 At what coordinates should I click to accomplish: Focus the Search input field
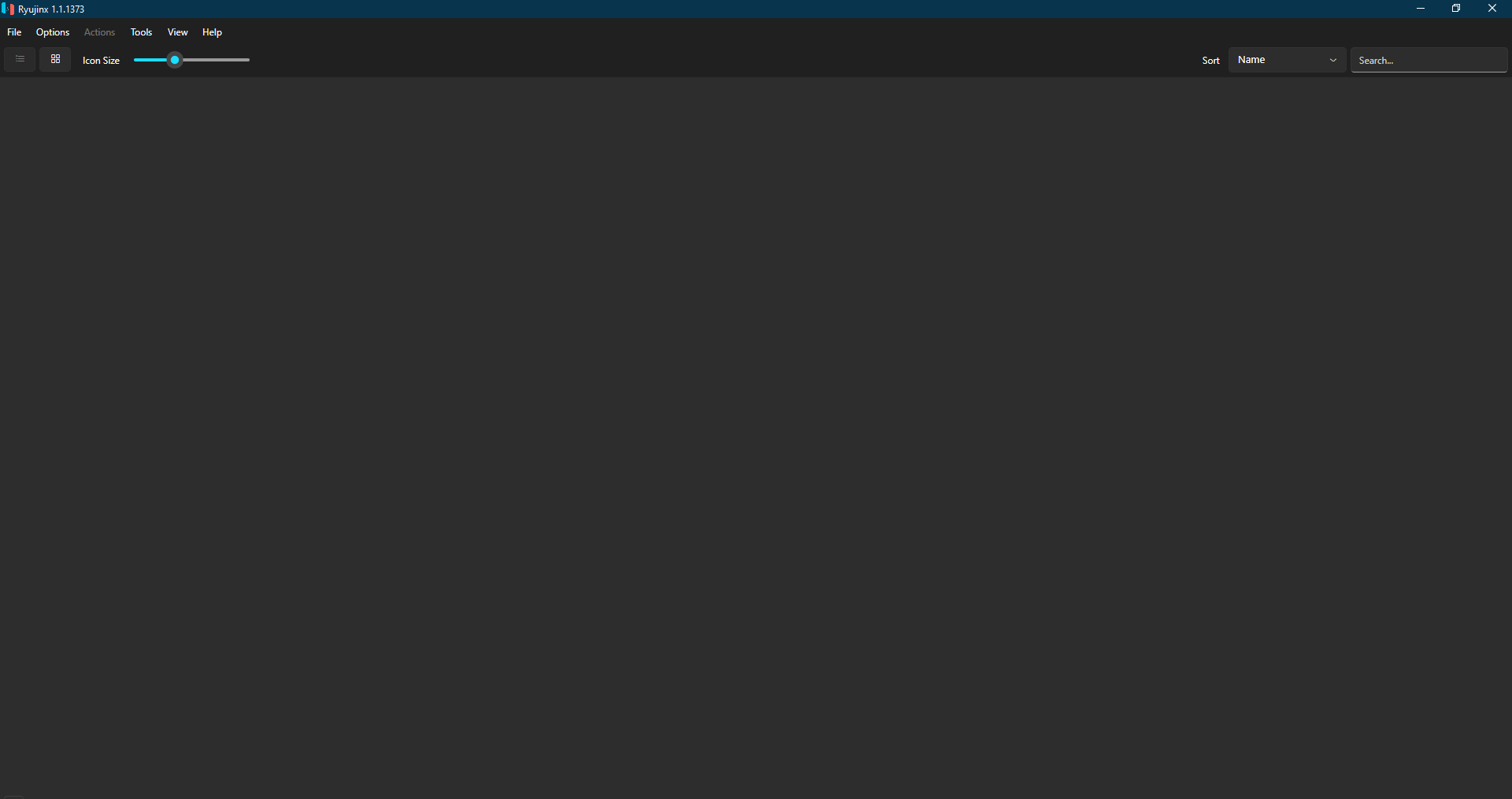(x=1429, y=60)
